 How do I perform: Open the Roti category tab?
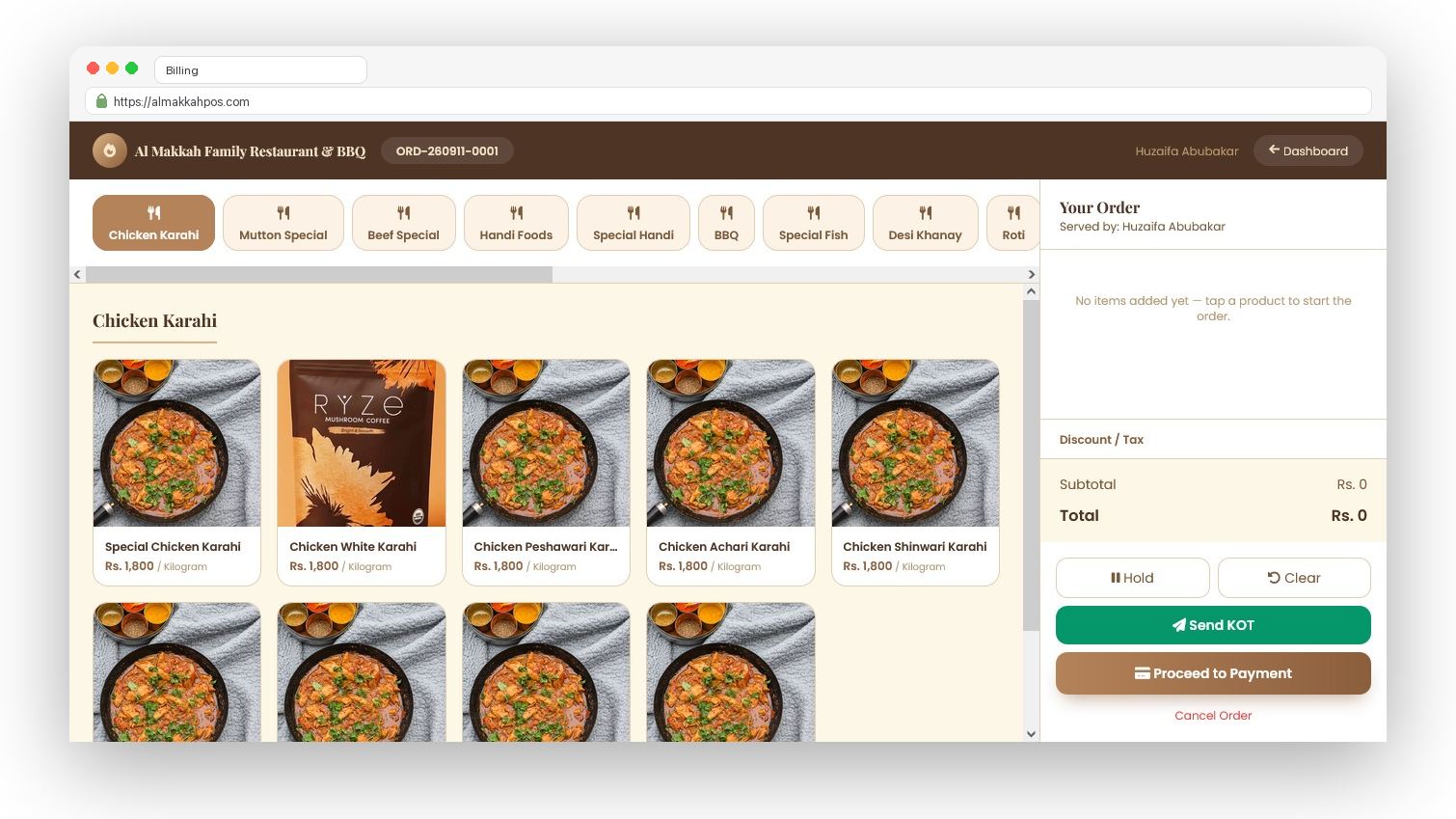[1013, 223]
